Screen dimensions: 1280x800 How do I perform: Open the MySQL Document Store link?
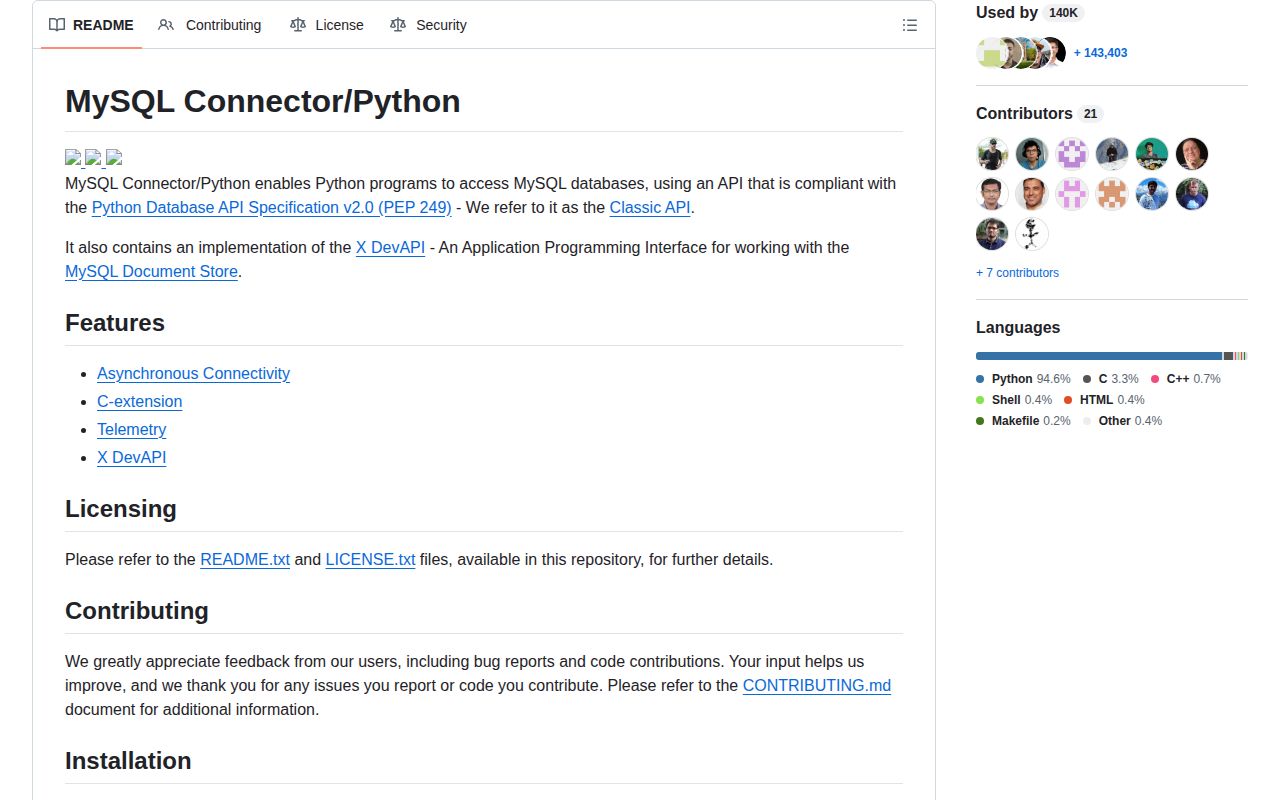(x=151, y=271)
